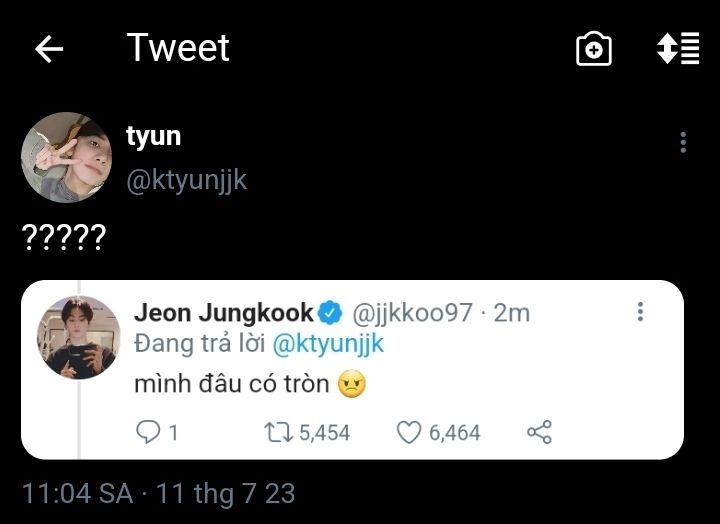Viewport: 720px width, 524px height.
Task: Tap the share icon on quoted tweet
Action: tap(539, 432)
